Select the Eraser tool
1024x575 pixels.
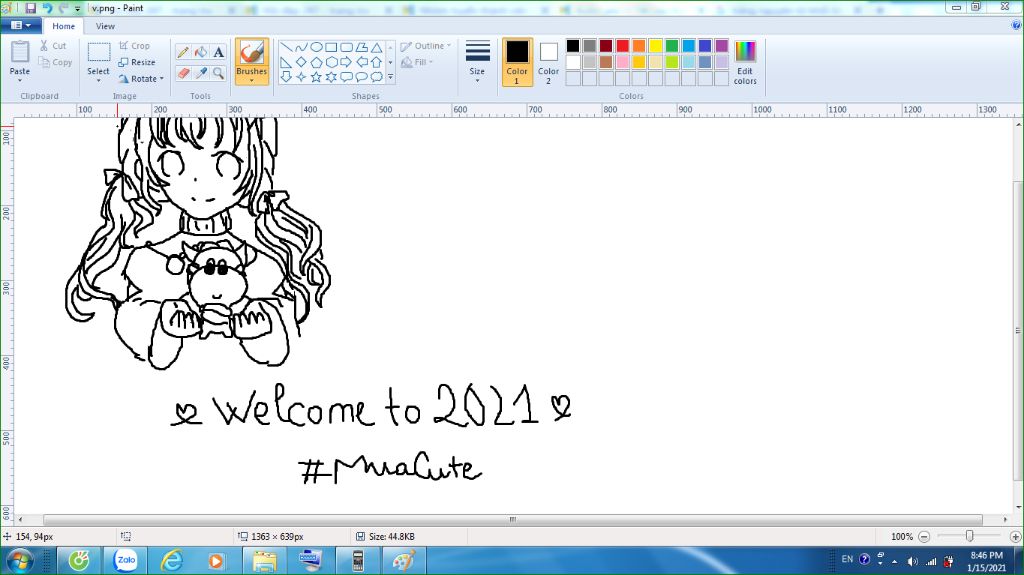(183, 73)
